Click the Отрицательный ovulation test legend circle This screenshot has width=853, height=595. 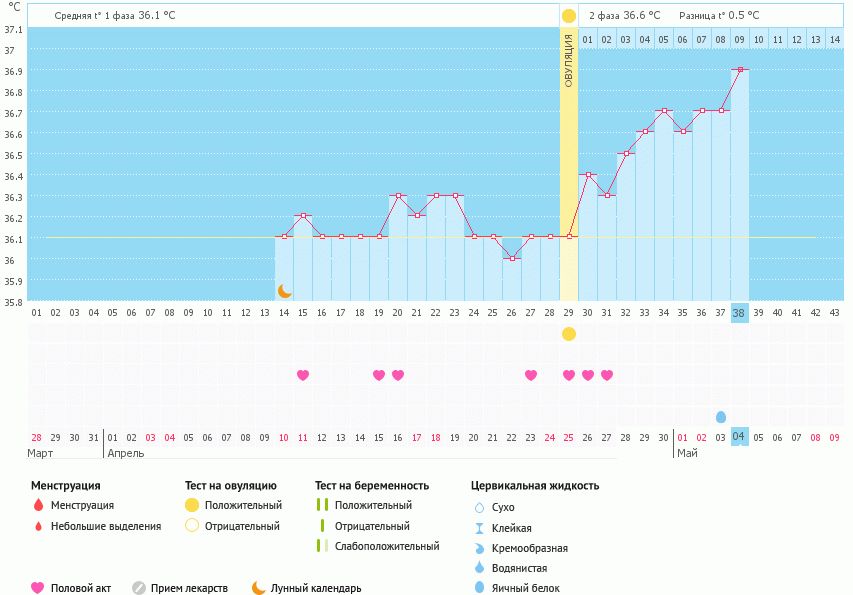click(192, 526)
